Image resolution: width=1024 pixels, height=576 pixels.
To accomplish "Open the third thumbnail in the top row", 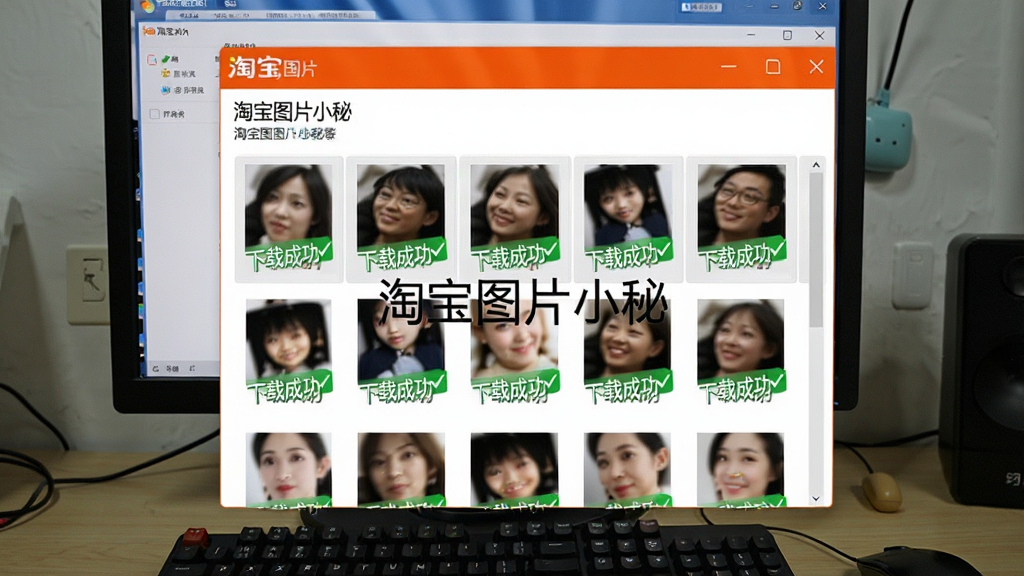I will coord(515,219).
